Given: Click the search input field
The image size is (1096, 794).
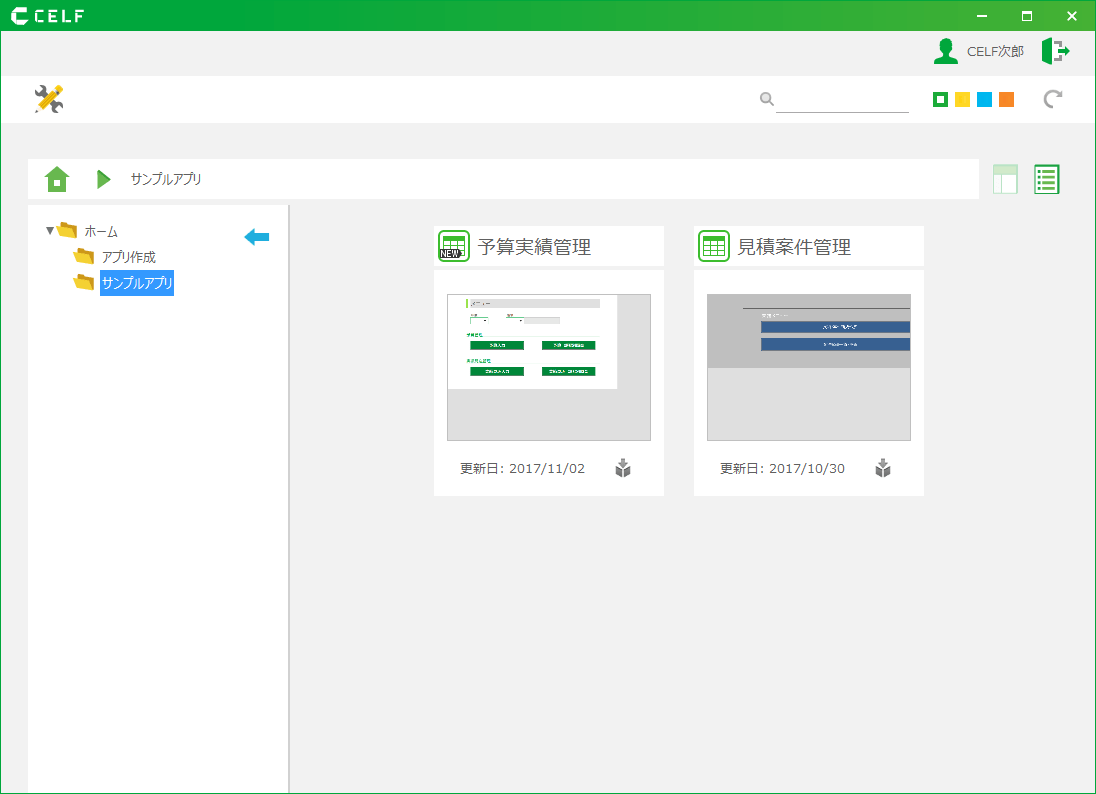Looking at the screenshot, I should pyautogui.click(x=842, y=99).
